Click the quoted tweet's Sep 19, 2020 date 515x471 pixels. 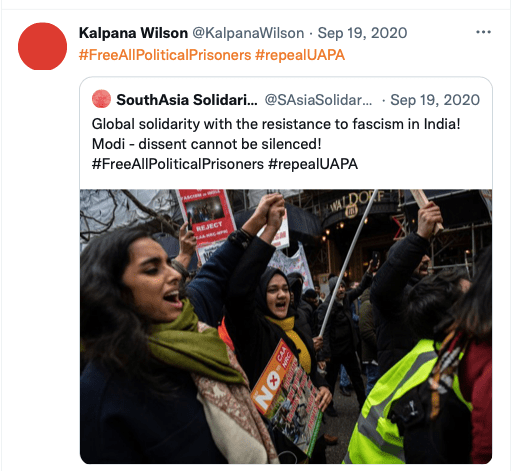tap(435, 100)
